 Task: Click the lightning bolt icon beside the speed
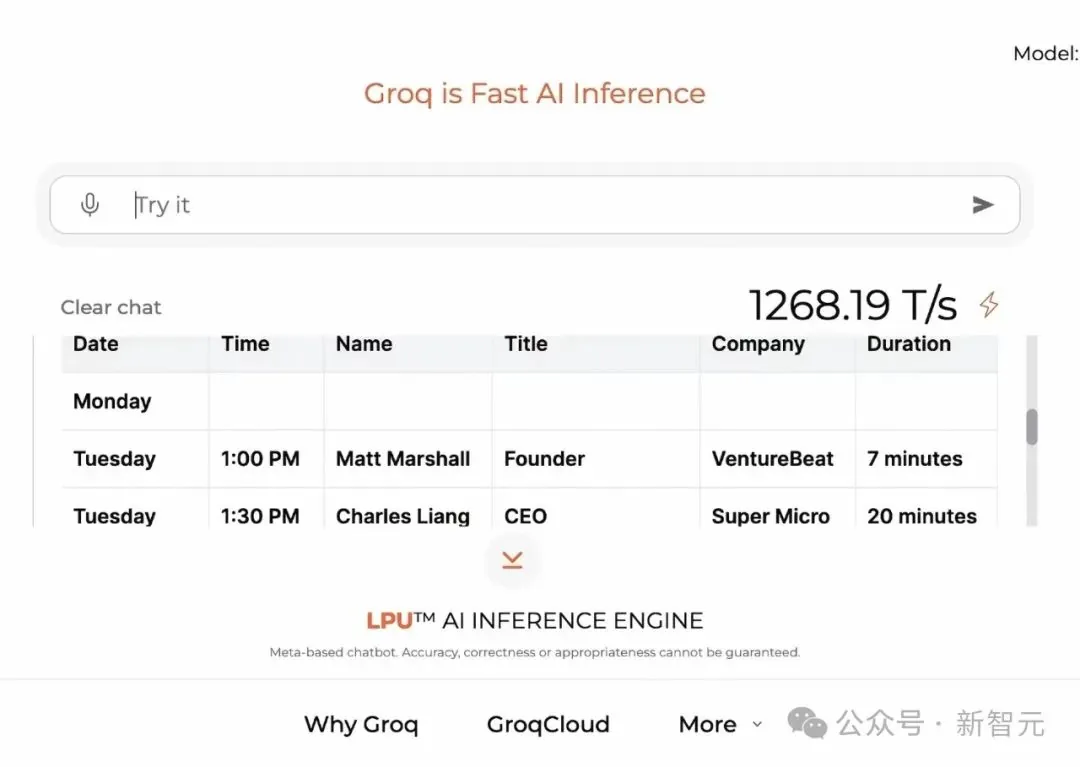click(988, 305)
